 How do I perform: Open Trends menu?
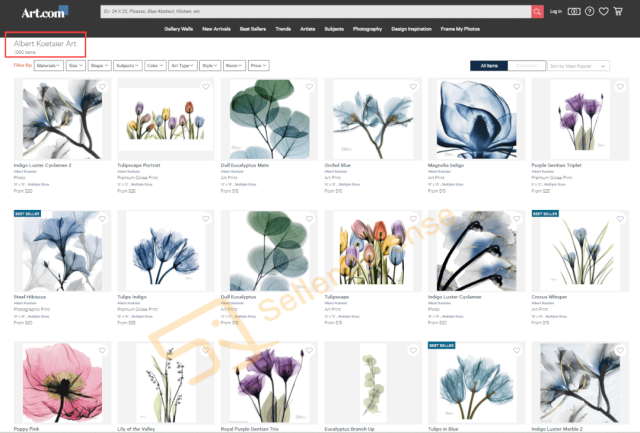coord(283,29)
